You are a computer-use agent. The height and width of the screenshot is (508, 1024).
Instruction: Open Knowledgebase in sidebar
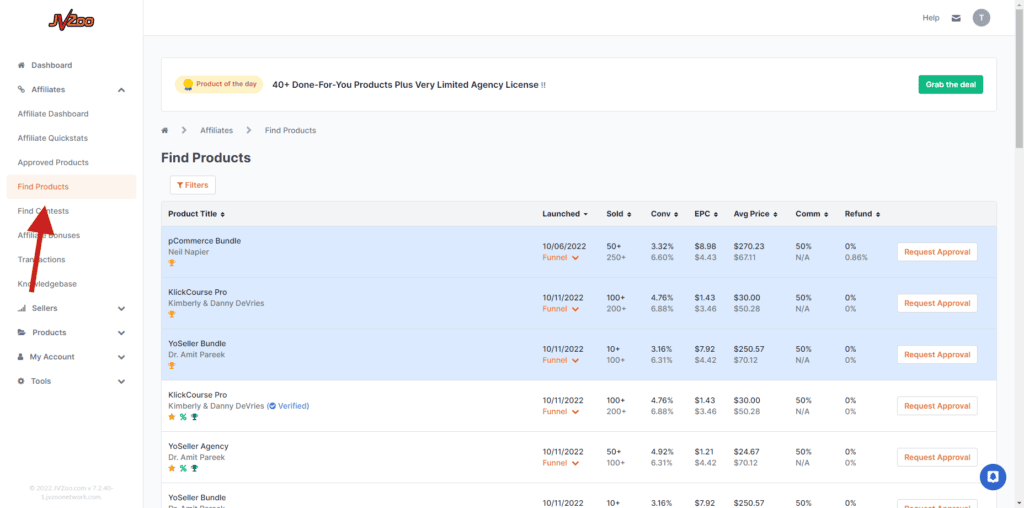tap(47, 284)
